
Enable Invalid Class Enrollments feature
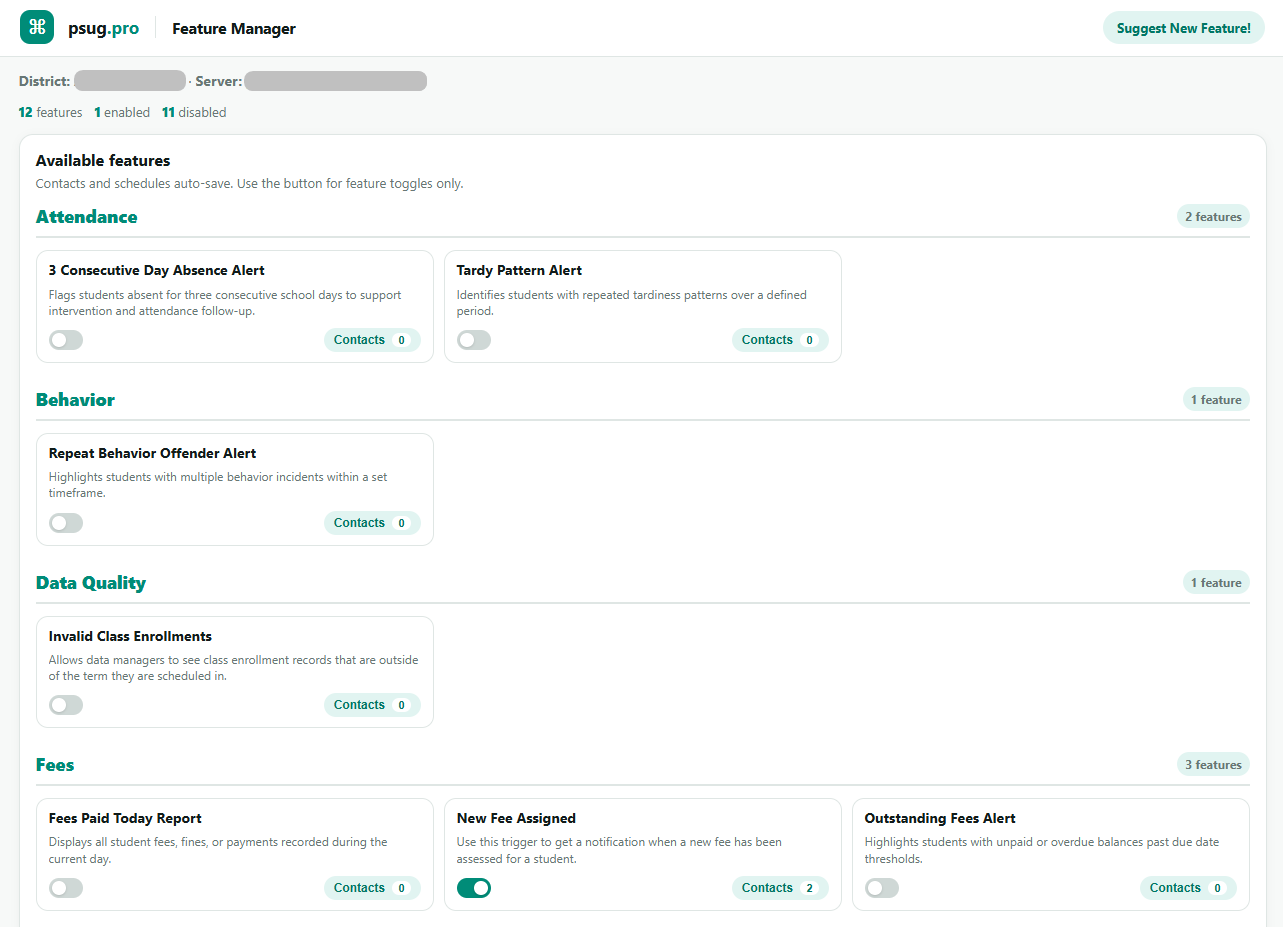[66, 705]
